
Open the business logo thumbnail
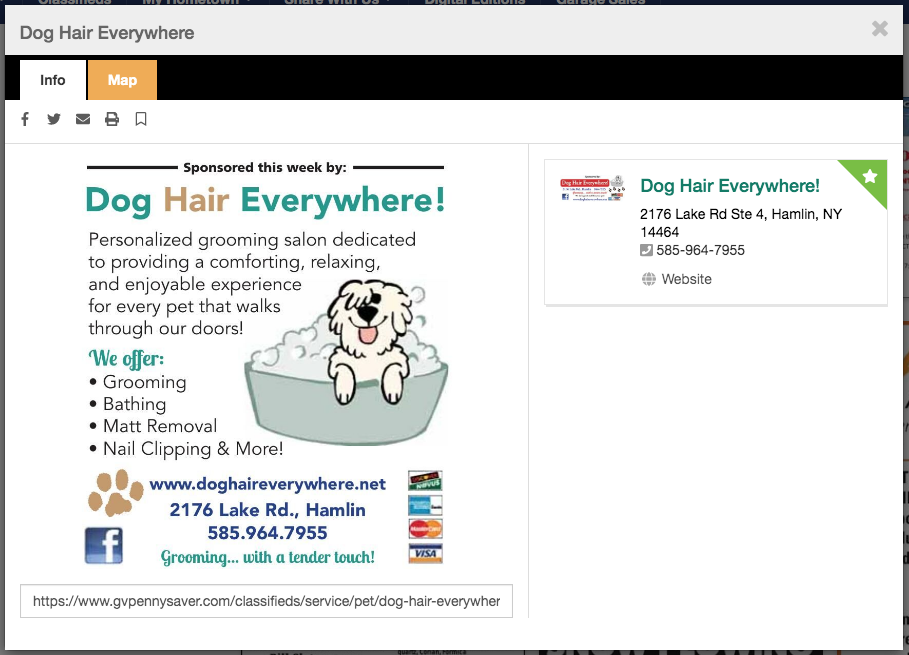point(592,188)
